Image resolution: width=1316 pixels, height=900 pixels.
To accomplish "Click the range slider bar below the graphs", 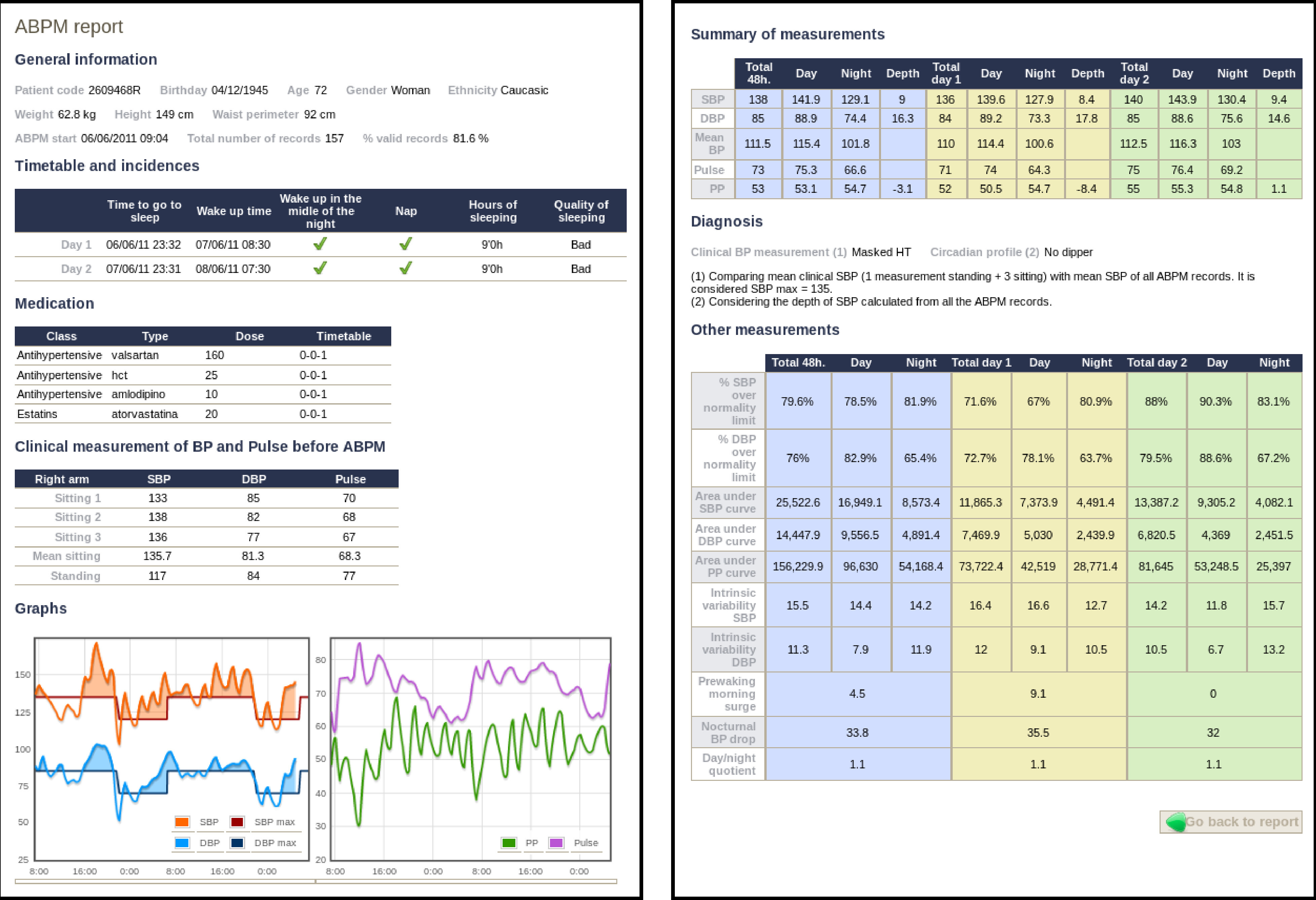I will click(x=316, y=881).
